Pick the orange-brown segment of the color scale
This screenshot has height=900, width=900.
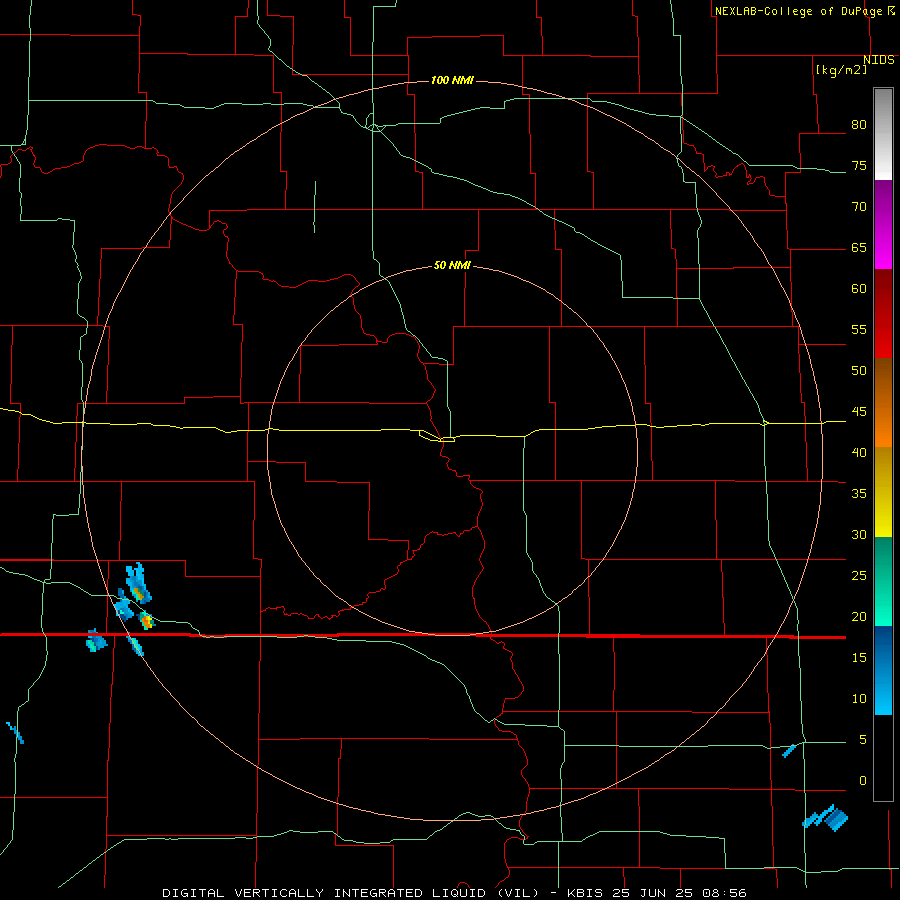[883, 402]
